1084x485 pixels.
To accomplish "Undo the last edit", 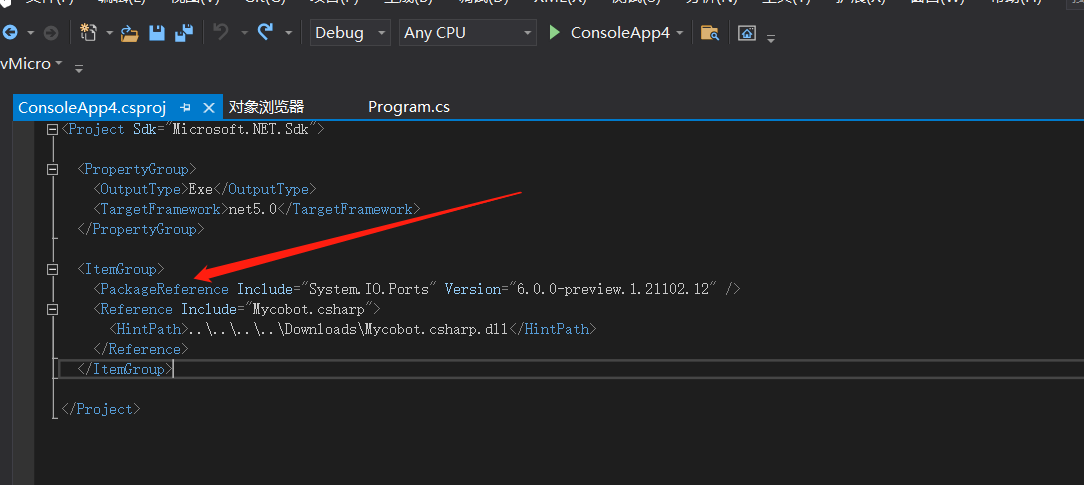I will click(221, 32).
